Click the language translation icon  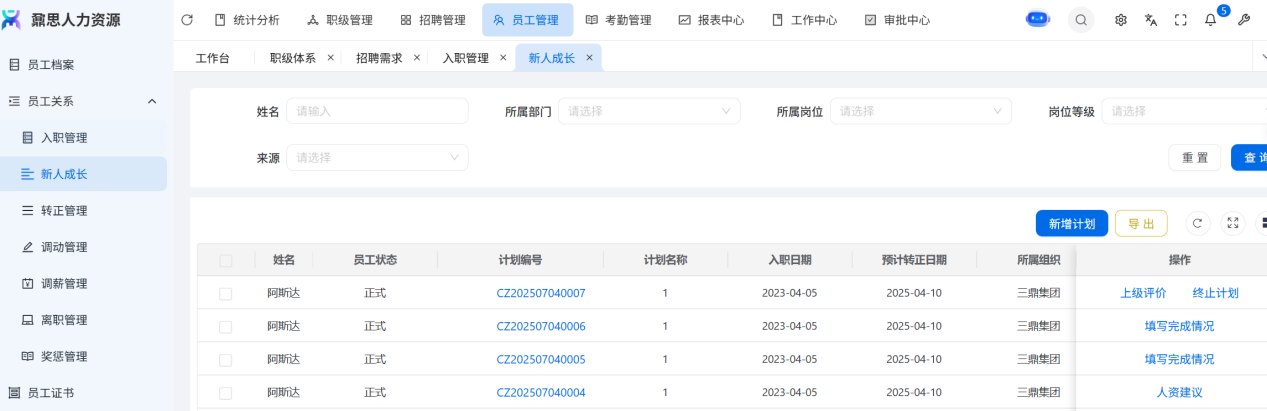1150,20
